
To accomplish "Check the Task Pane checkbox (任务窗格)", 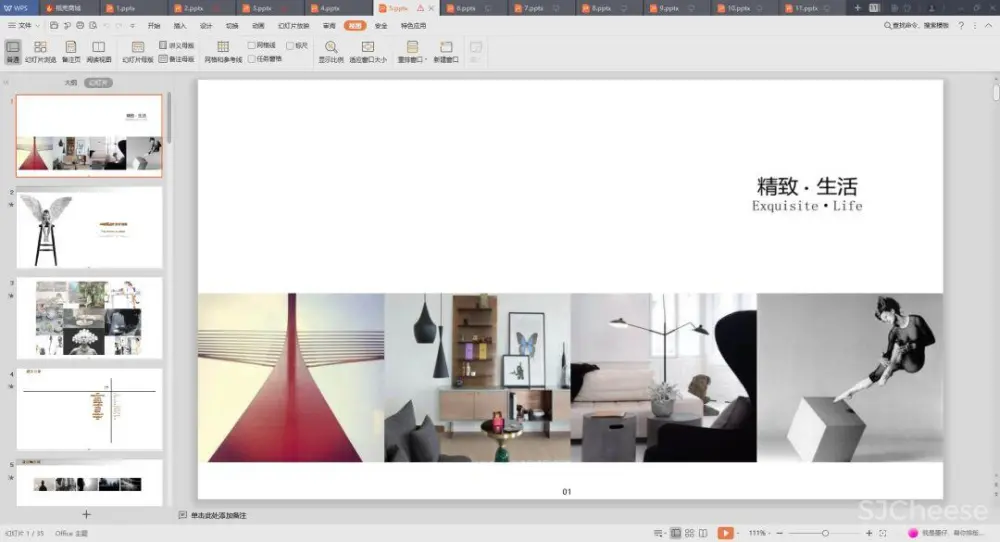I will (252, 59).
